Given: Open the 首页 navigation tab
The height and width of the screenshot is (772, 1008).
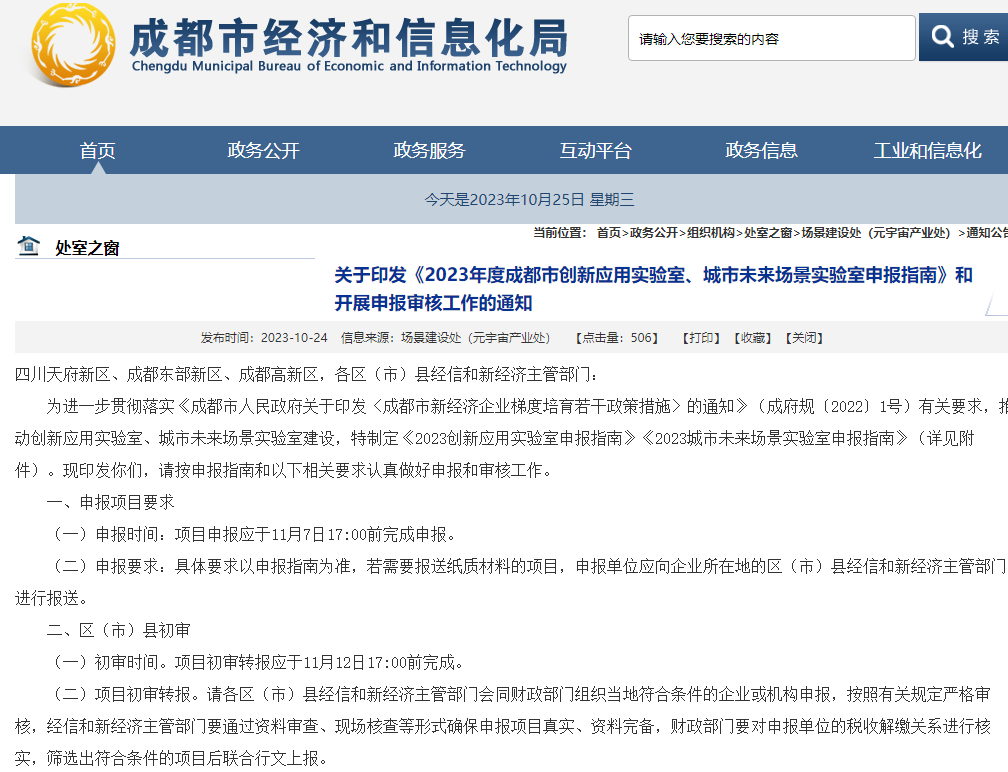Looking at the screenshot, I should tap(98, 150).
